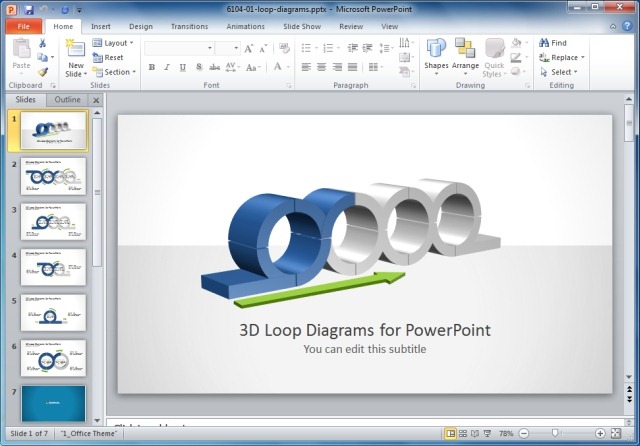Switch to Slide Sorter view

(x=463, y=433)
